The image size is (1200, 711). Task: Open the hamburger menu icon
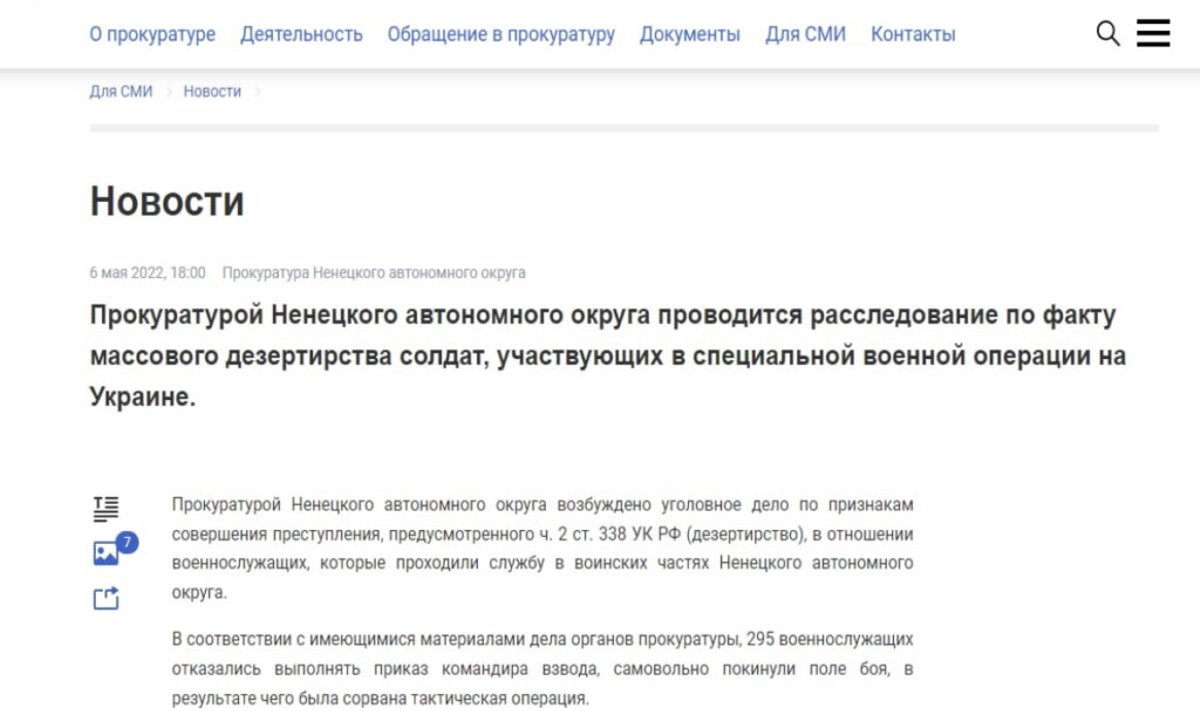tap(1153, 34)
